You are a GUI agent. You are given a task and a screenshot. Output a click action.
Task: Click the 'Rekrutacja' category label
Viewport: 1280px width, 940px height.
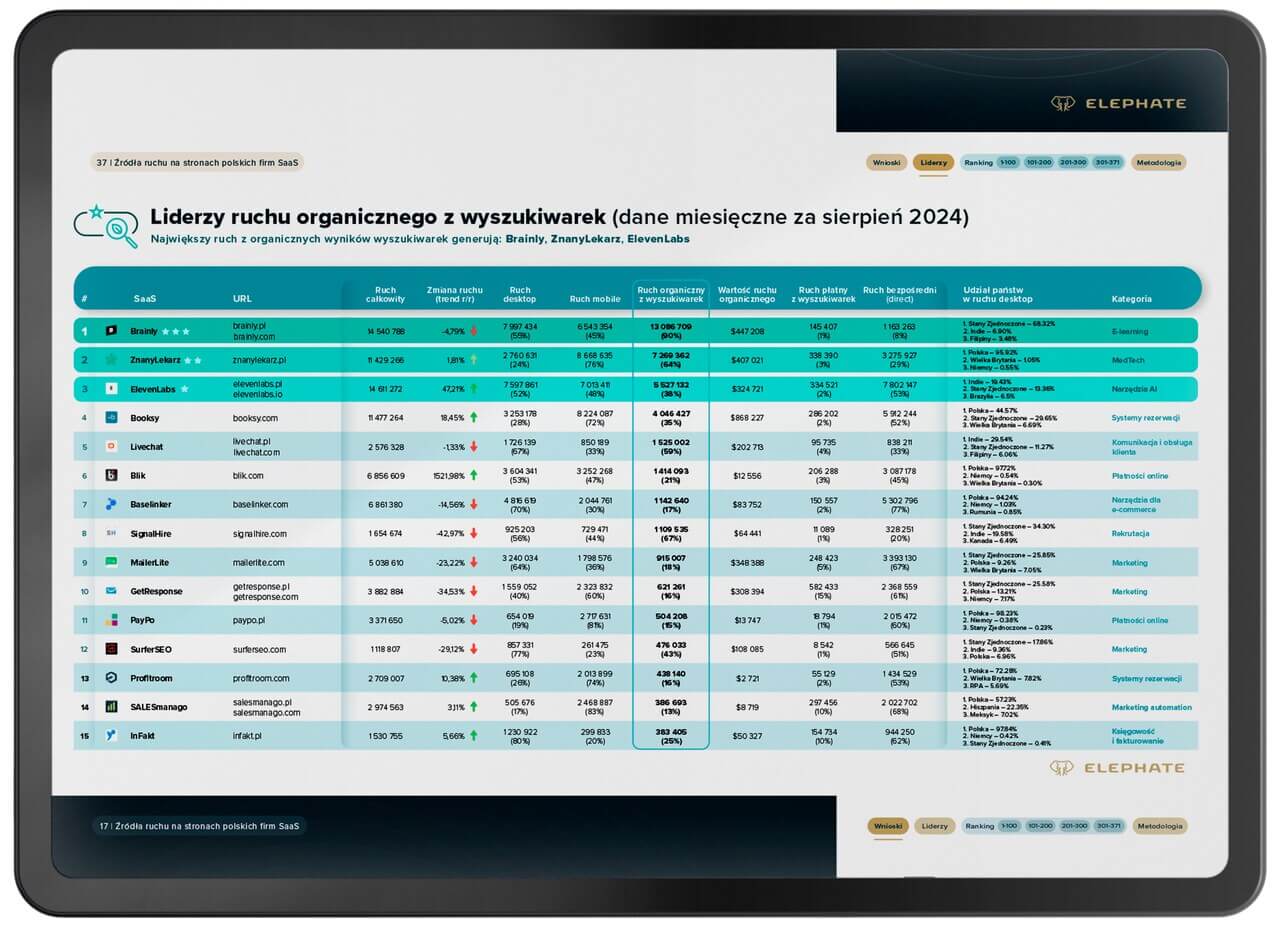click(x=1131, y=534)
